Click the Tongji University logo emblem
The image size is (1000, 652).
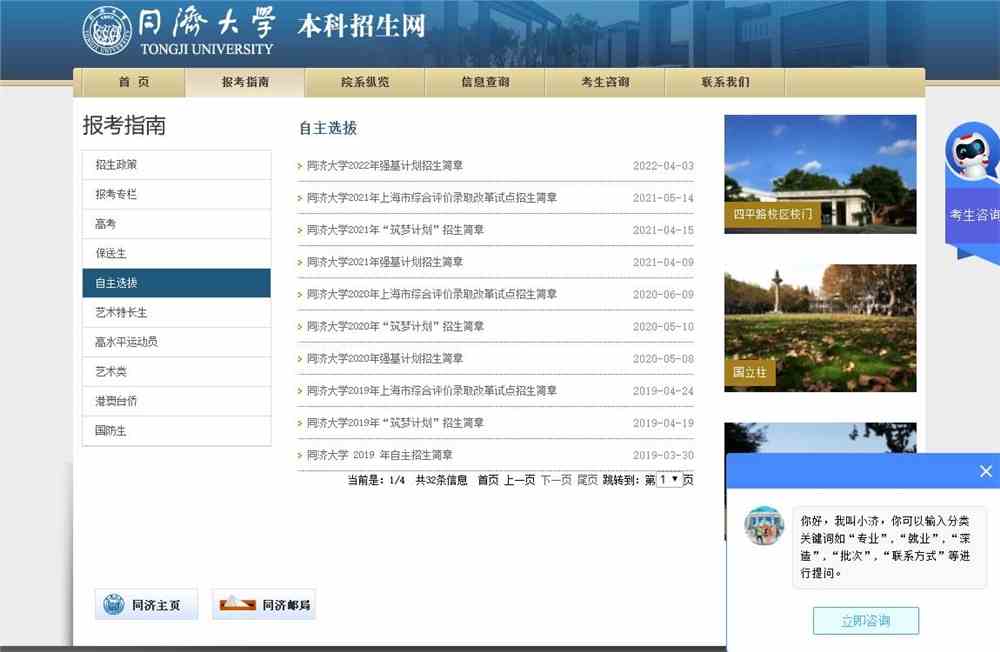pyautogui.click(x=107, y=30)
